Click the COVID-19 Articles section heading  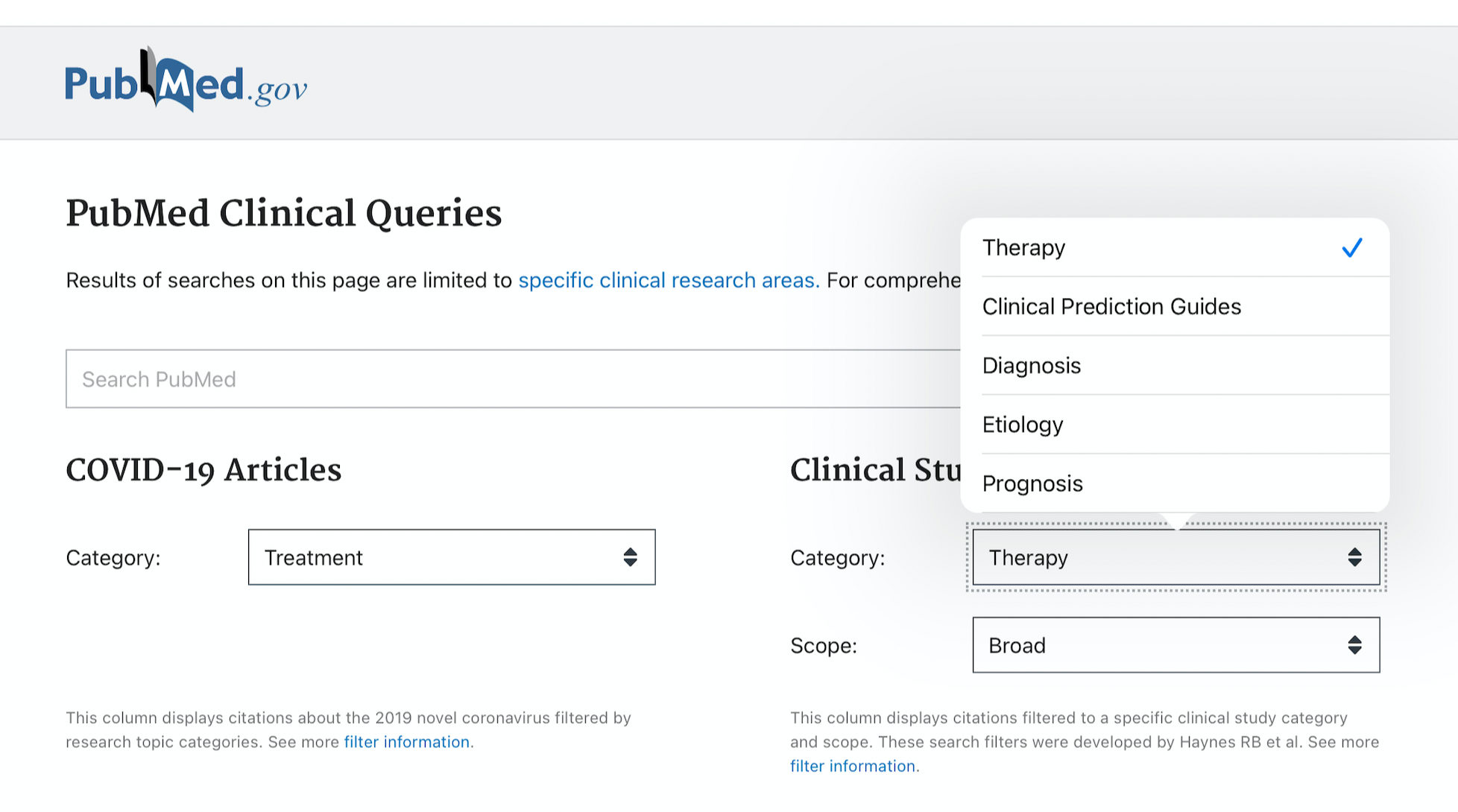pyautogui.click(x=203, y=469)
